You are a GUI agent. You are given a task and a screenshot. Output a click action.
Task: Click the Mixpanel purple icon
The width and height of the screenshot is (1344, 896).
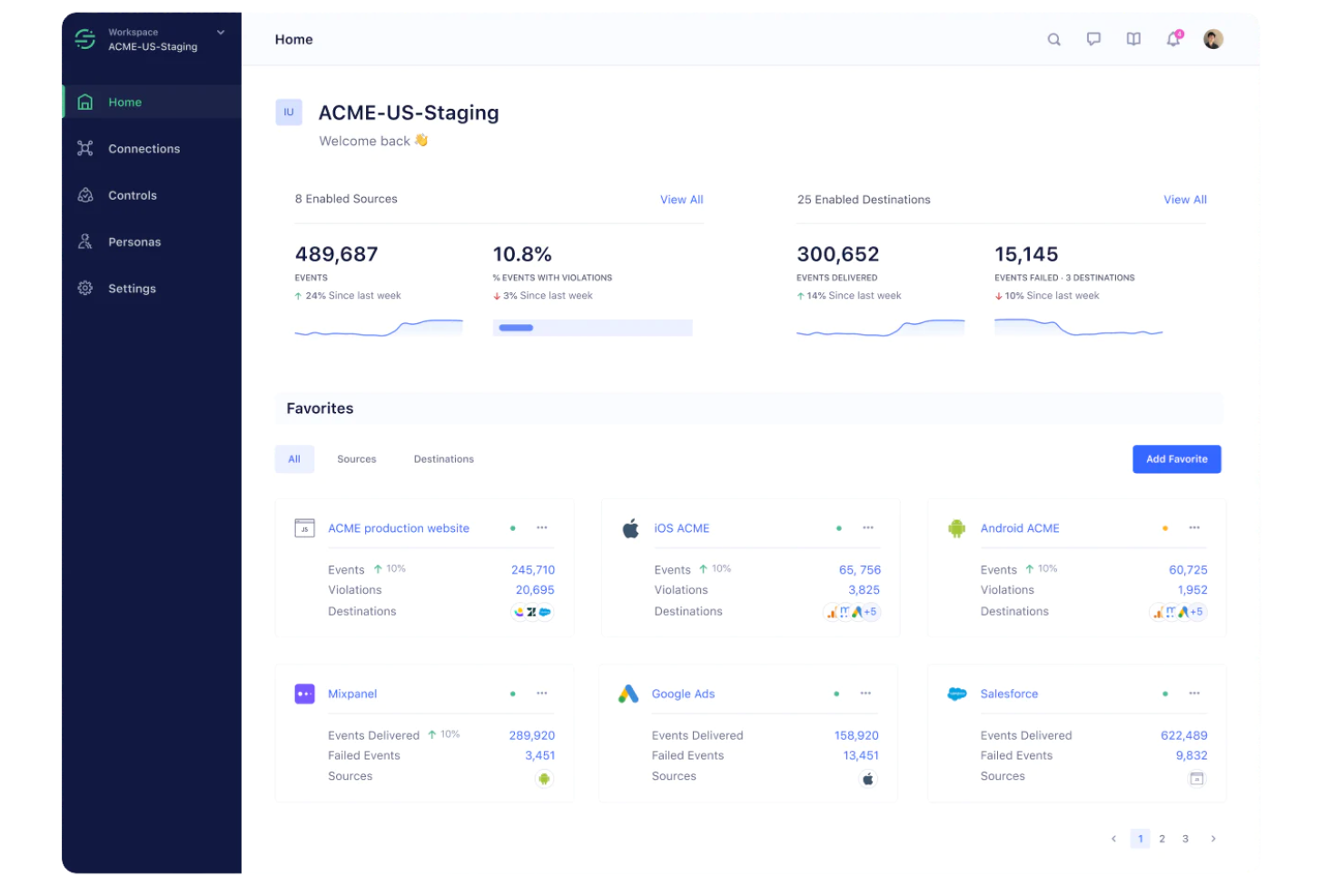(x=305, y=694)
